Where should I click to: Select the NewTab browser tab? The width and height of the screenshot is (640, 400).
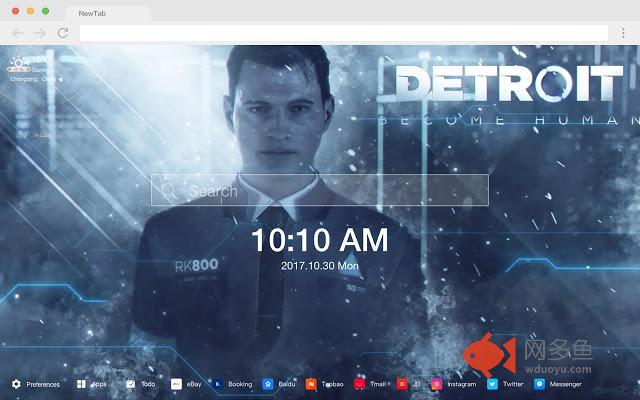point(108,13)
